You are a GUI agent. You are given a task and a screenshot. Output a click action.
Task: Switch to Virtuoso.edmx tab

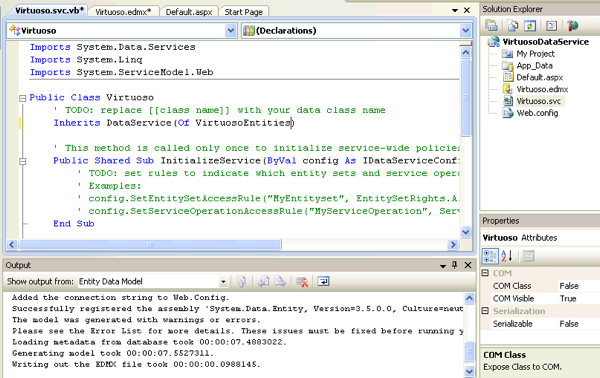point(123,12)
